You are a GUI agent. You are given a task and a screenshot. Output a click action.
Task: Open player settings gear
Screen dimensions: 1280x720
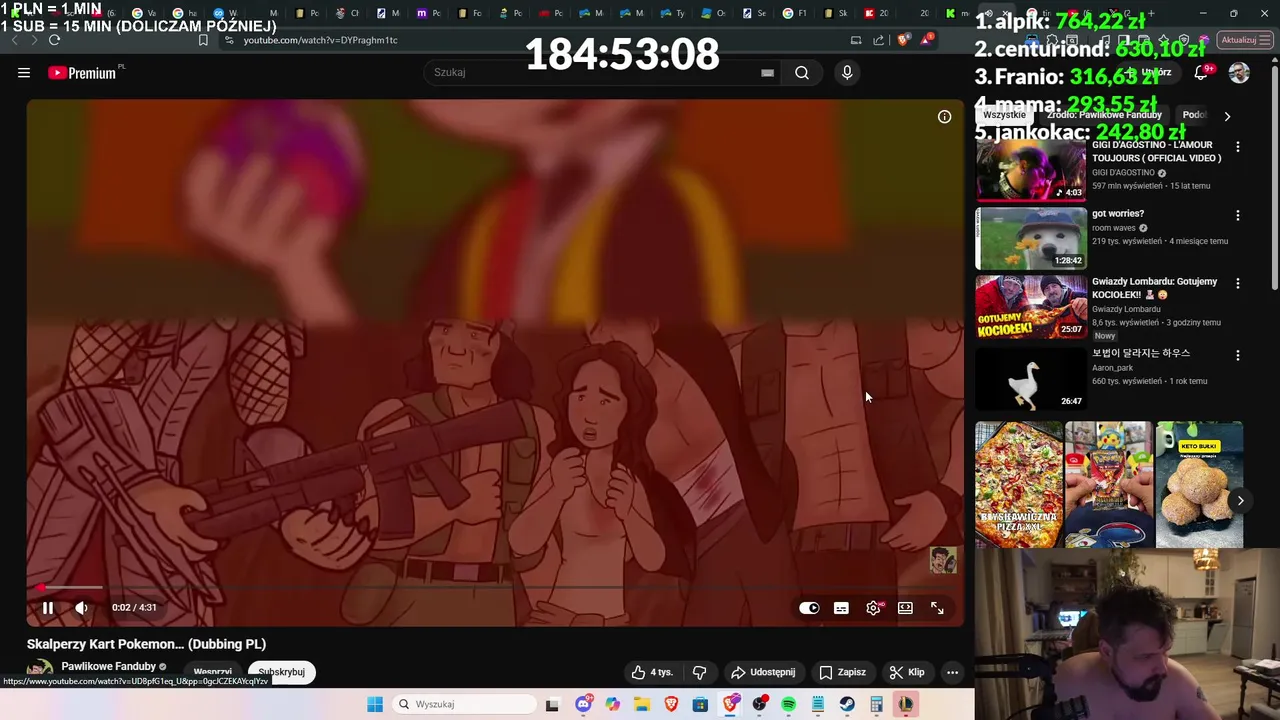point(873,608)
